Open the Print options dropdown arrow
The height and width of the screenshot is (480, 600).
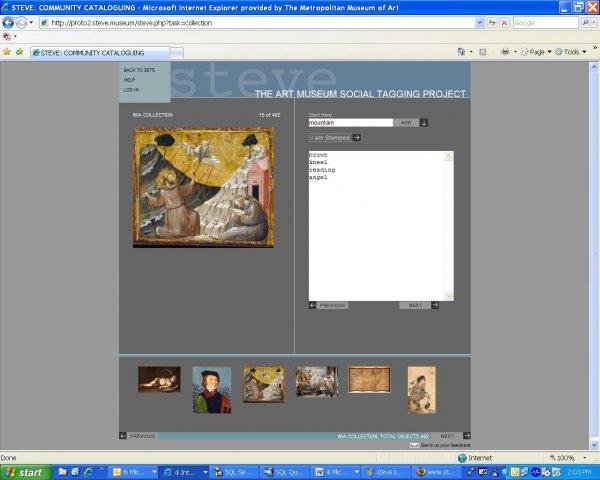[x=515, y=52]
